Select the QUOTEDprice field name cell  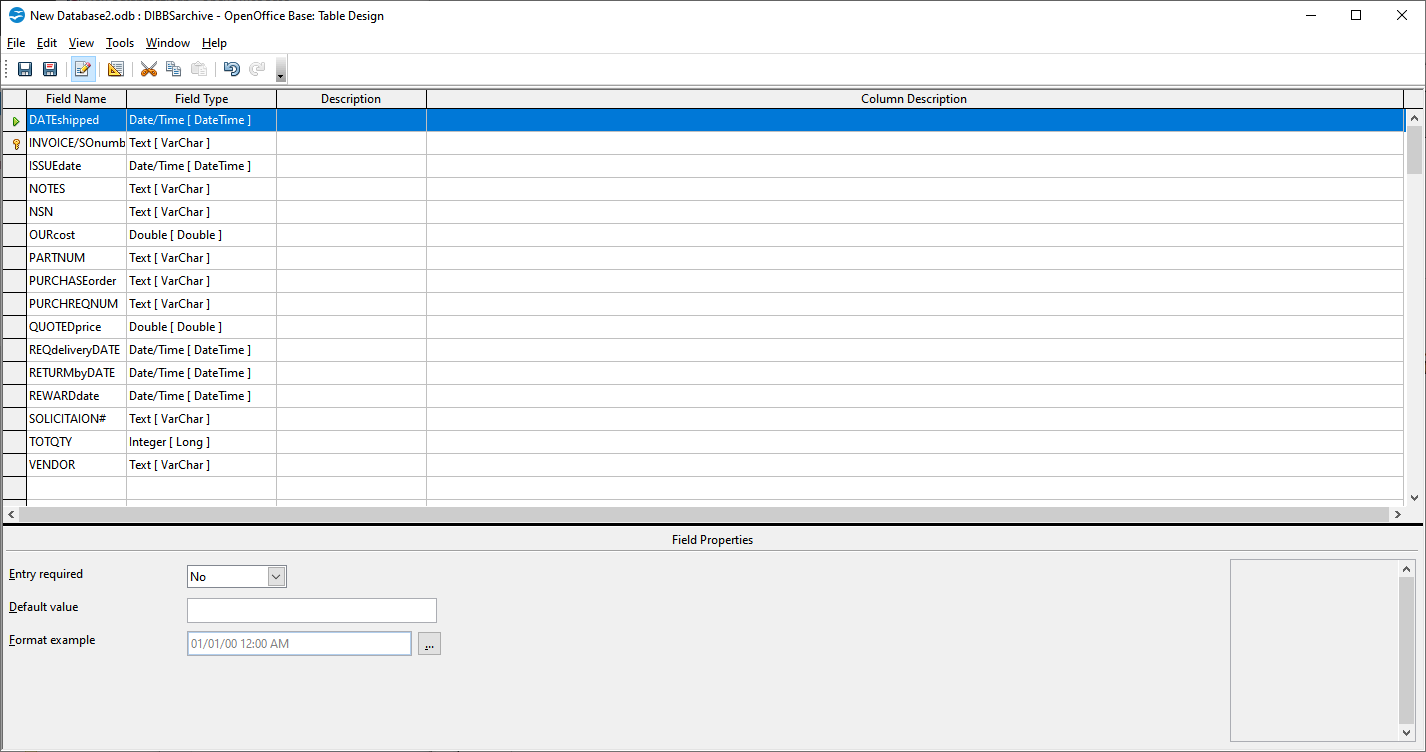pyautogui.click(x=76, y=327)
